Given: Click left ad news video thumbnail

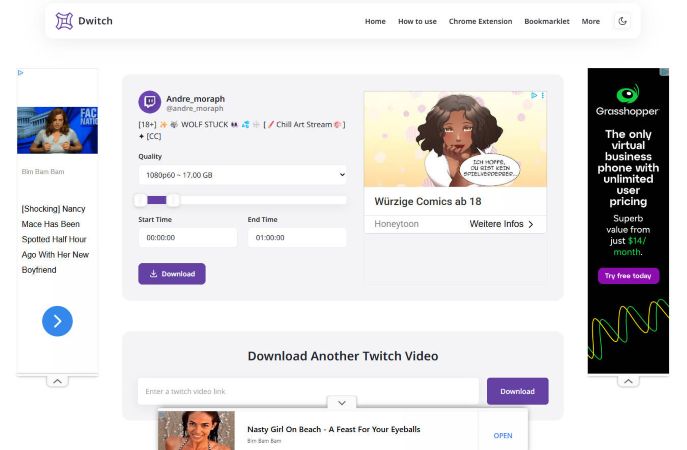Looking at the screenshot, I should [x=57, y=130].
